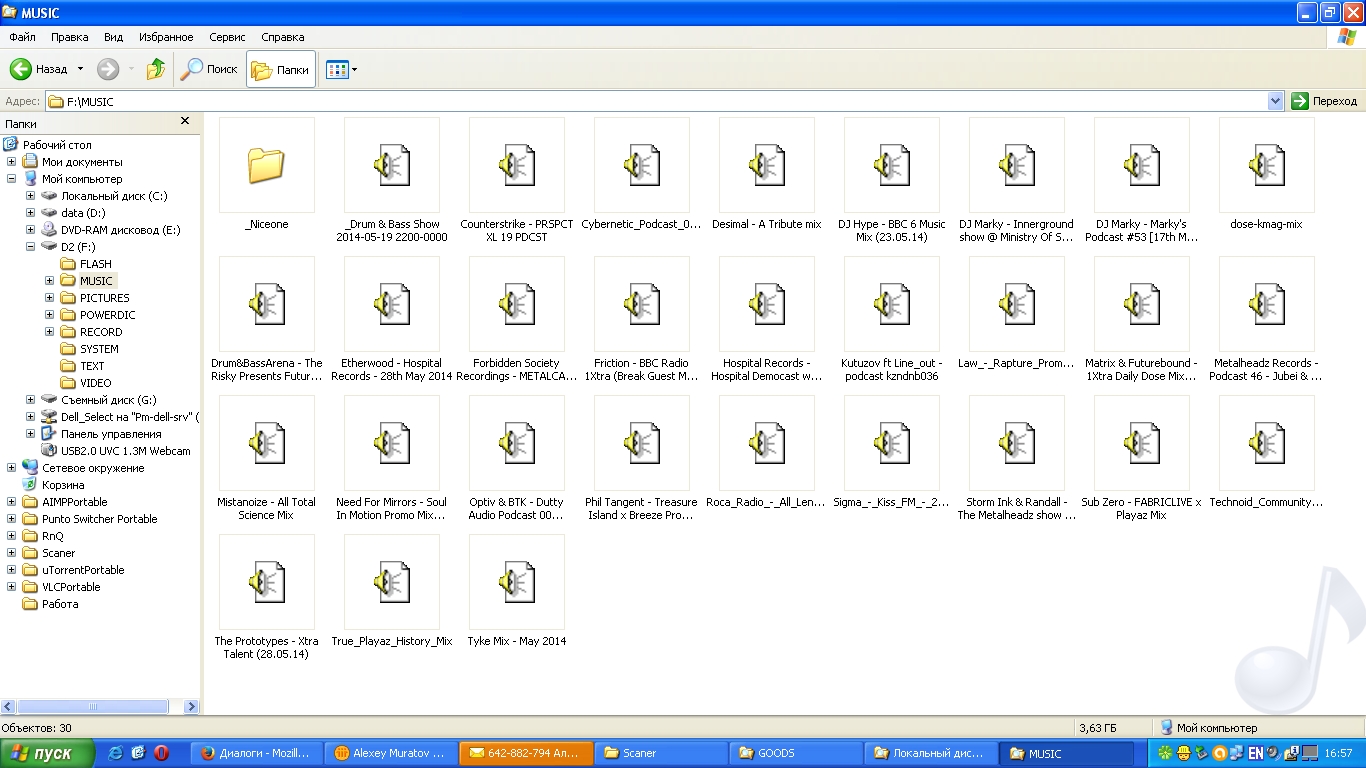Select the dose-kmag-mix audio file
The image size is (1366, 768).
(x=1266, y=165)
